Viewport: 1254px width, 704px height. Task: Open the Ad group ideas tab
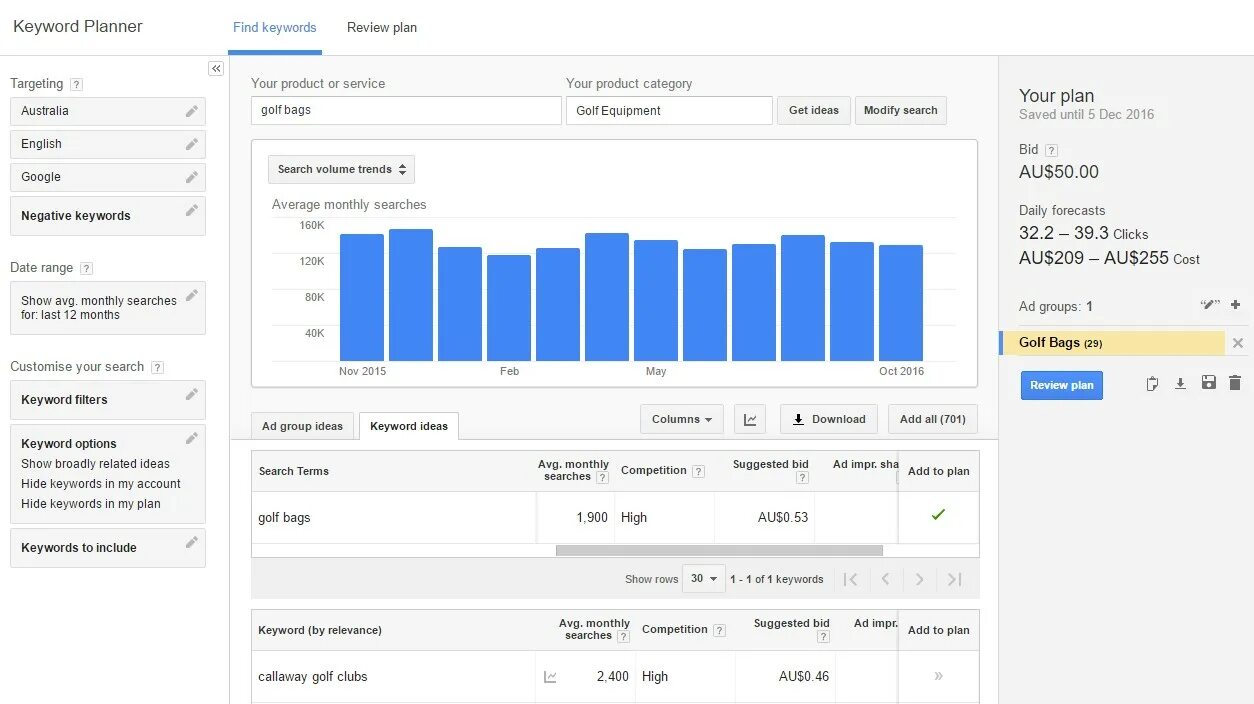(302, 425)
